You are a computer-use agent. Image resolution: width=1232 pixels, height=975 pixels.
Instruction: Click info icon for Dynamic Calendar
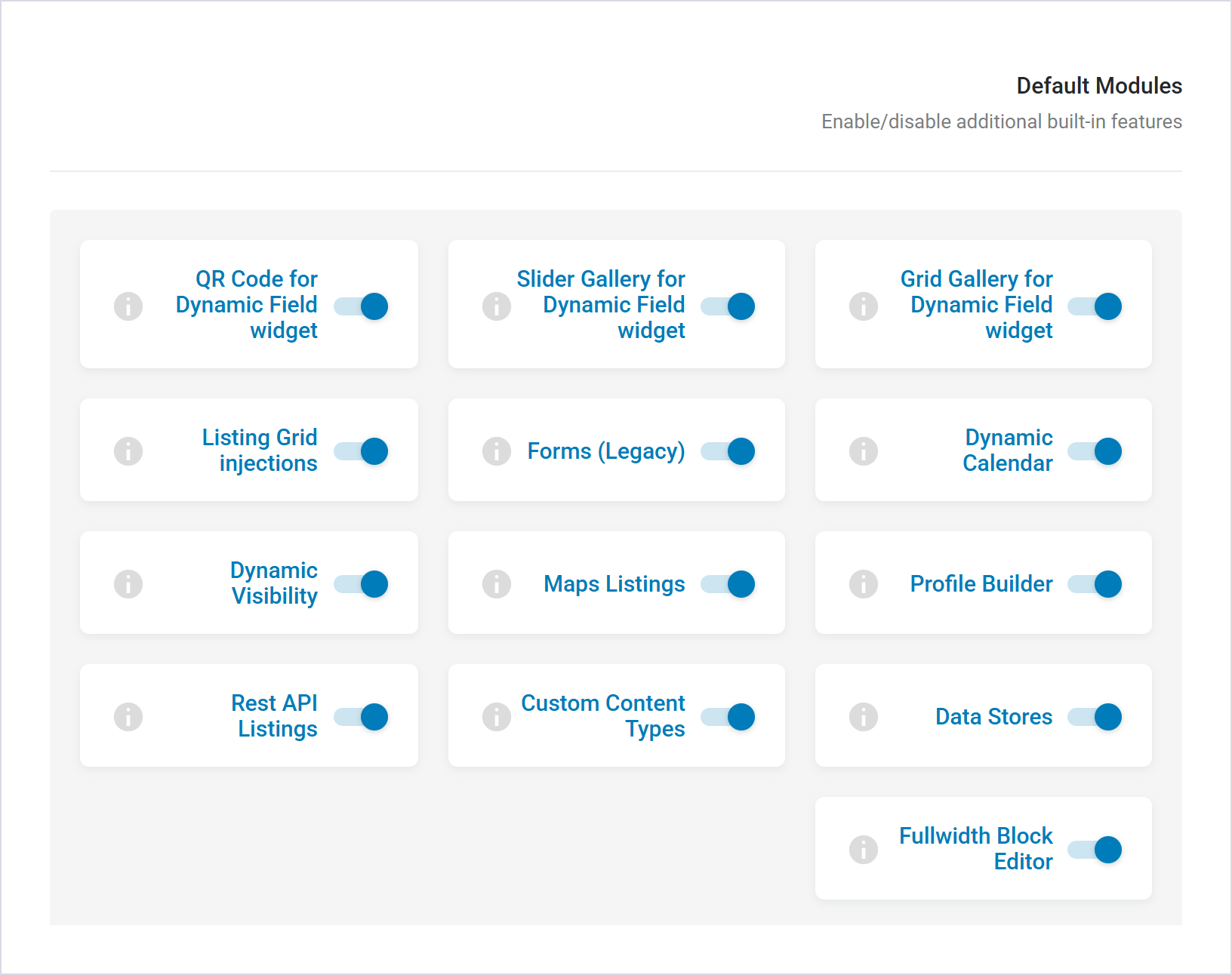tap(864, 451)
